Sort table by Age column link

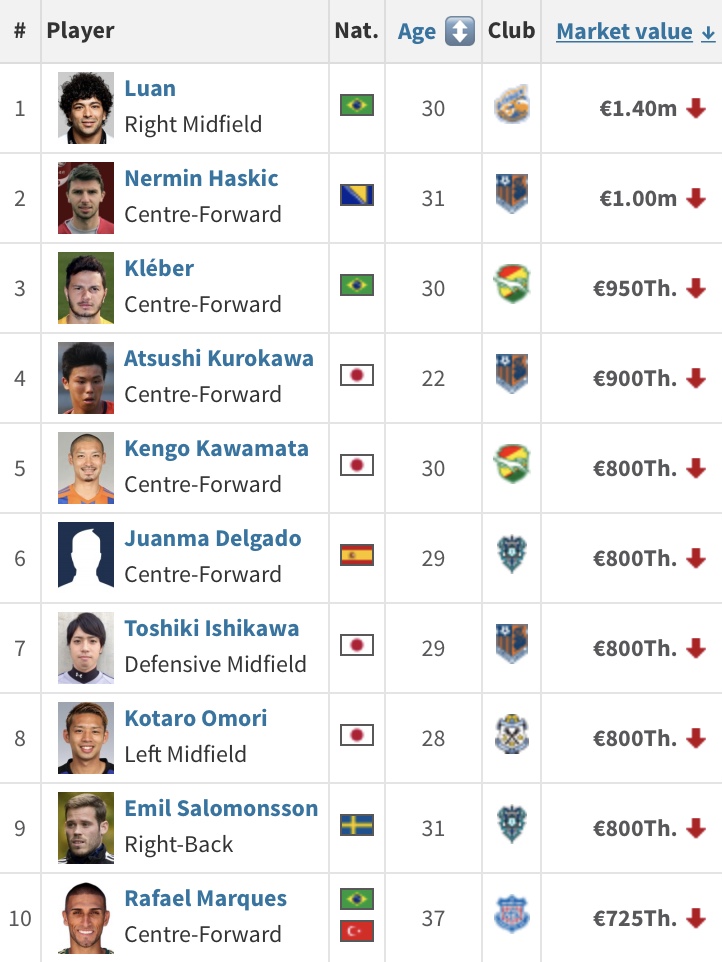[x=416, y=32]
